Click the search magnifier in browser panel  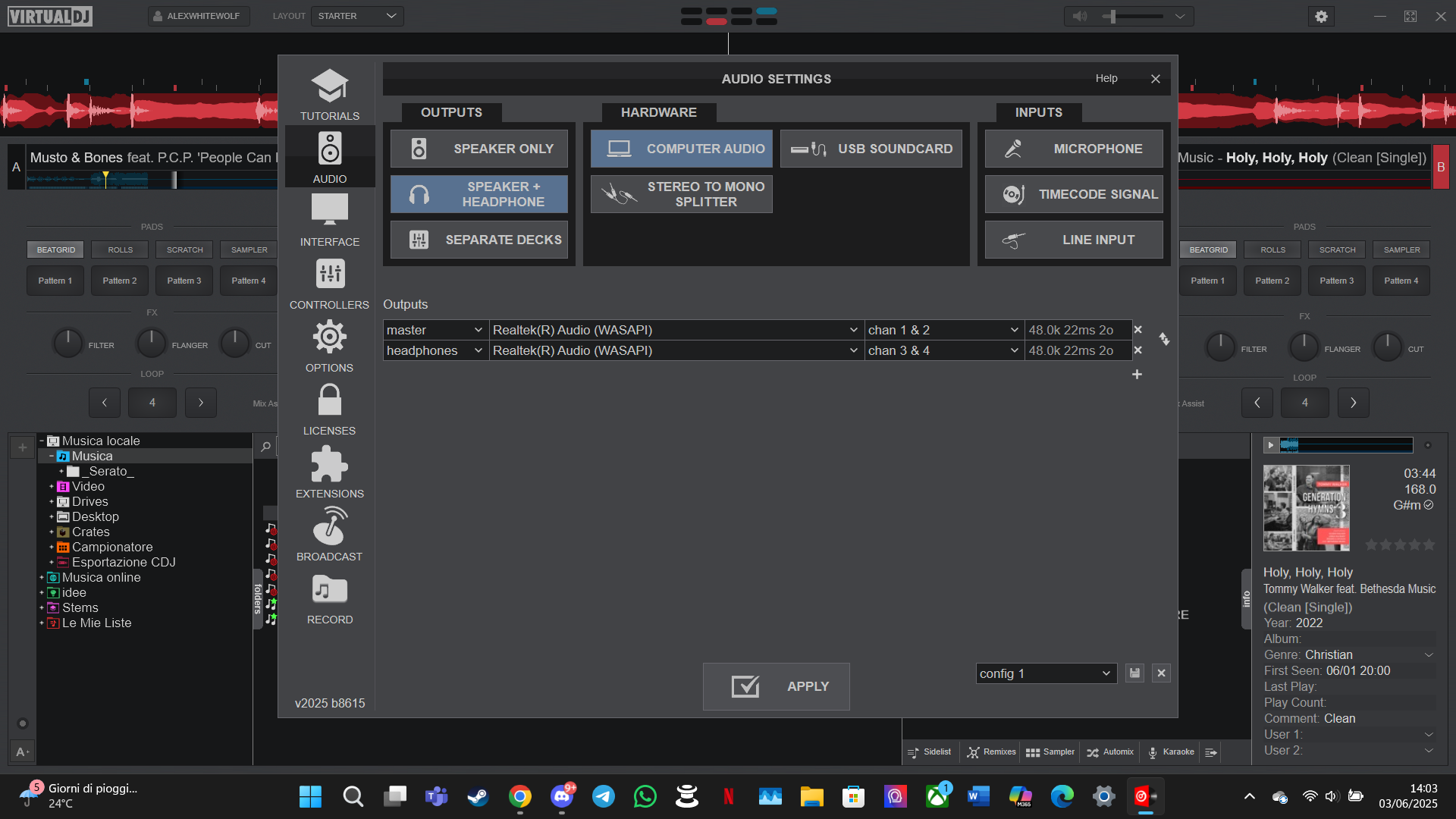pyautogui.click(x=265, y=447)
